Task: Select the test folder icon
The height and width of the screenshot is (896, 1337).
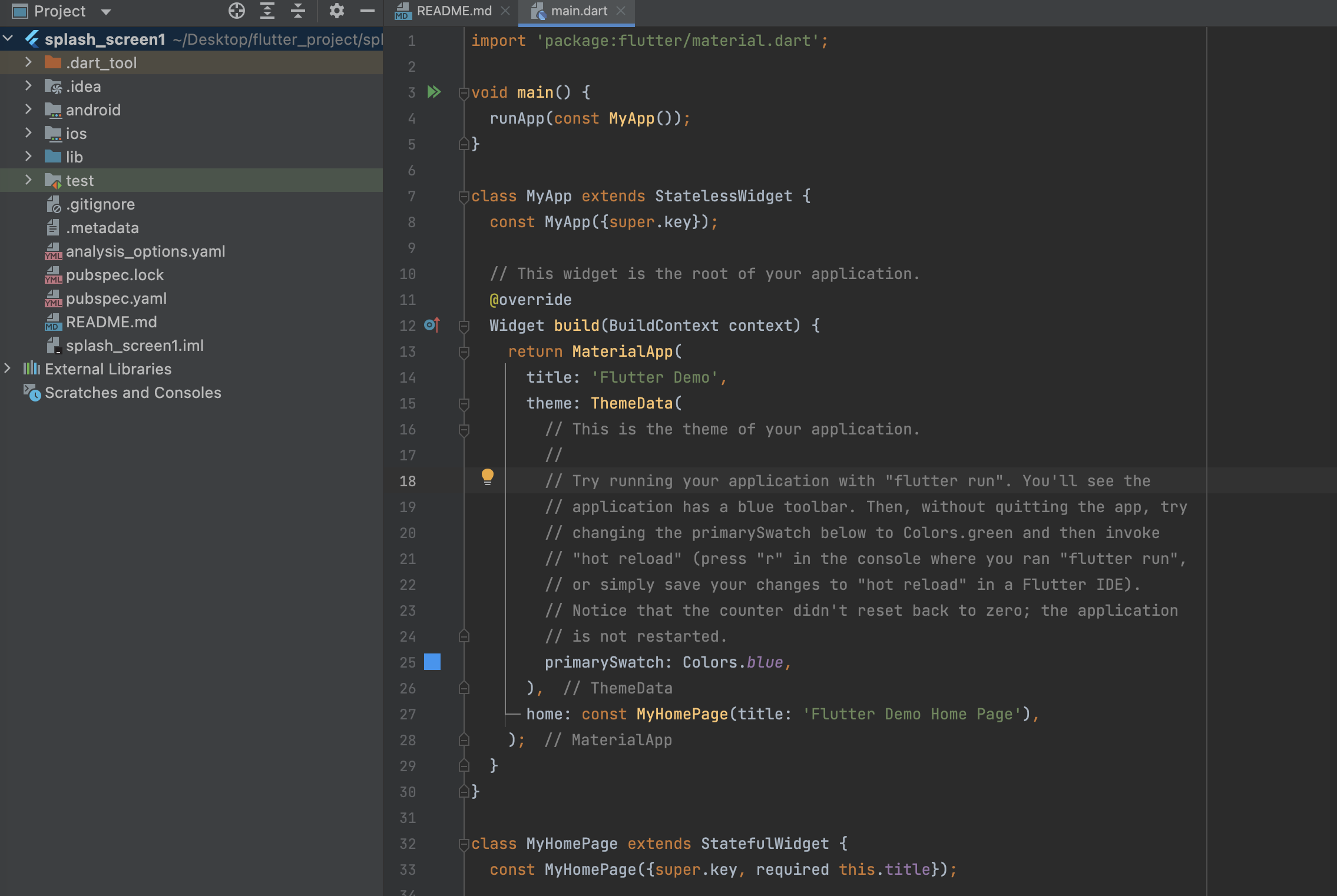Action: tap(53, 181)
